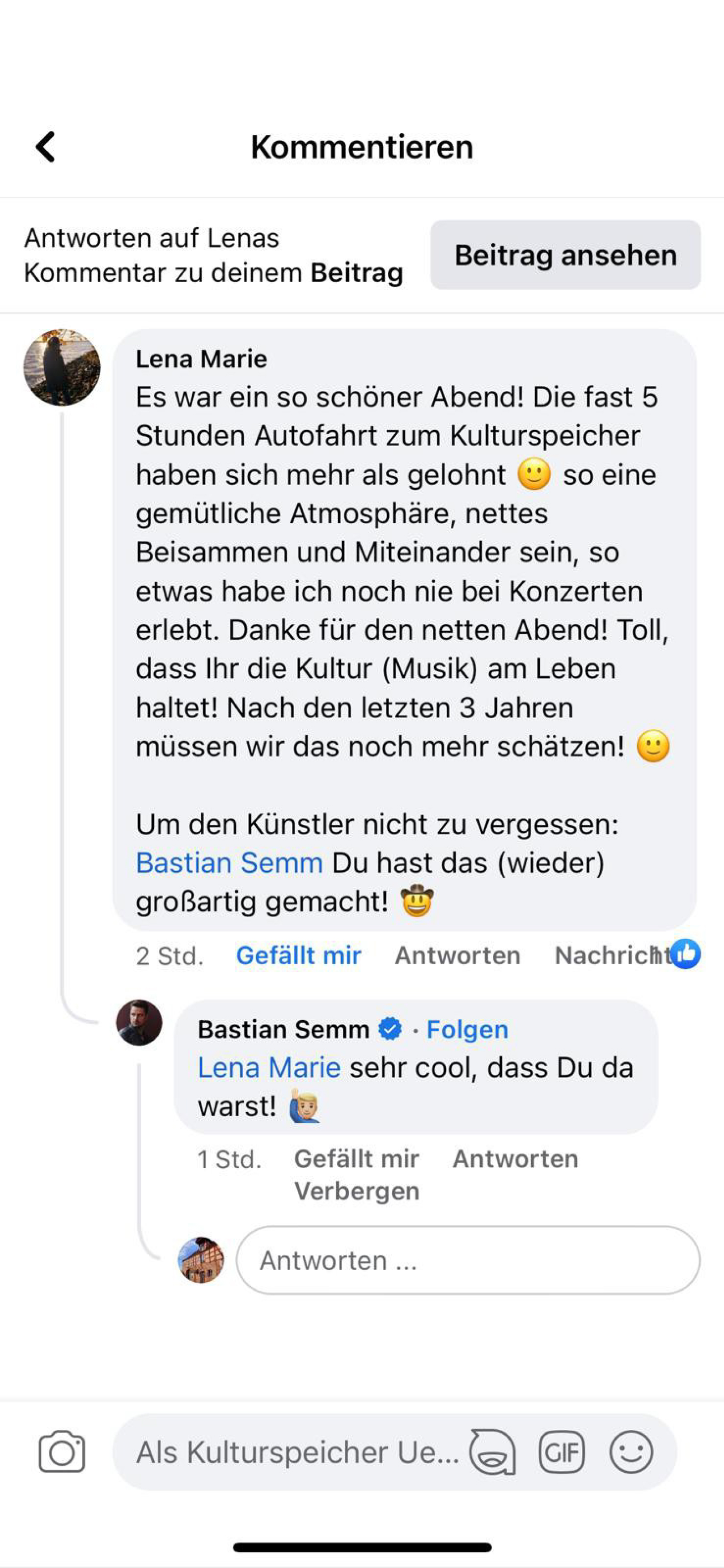The width and height of the screenshot is (724, 1568).
Task: Toggle Gefällt mir on Lena's comment
Action: tap(298, 956)
